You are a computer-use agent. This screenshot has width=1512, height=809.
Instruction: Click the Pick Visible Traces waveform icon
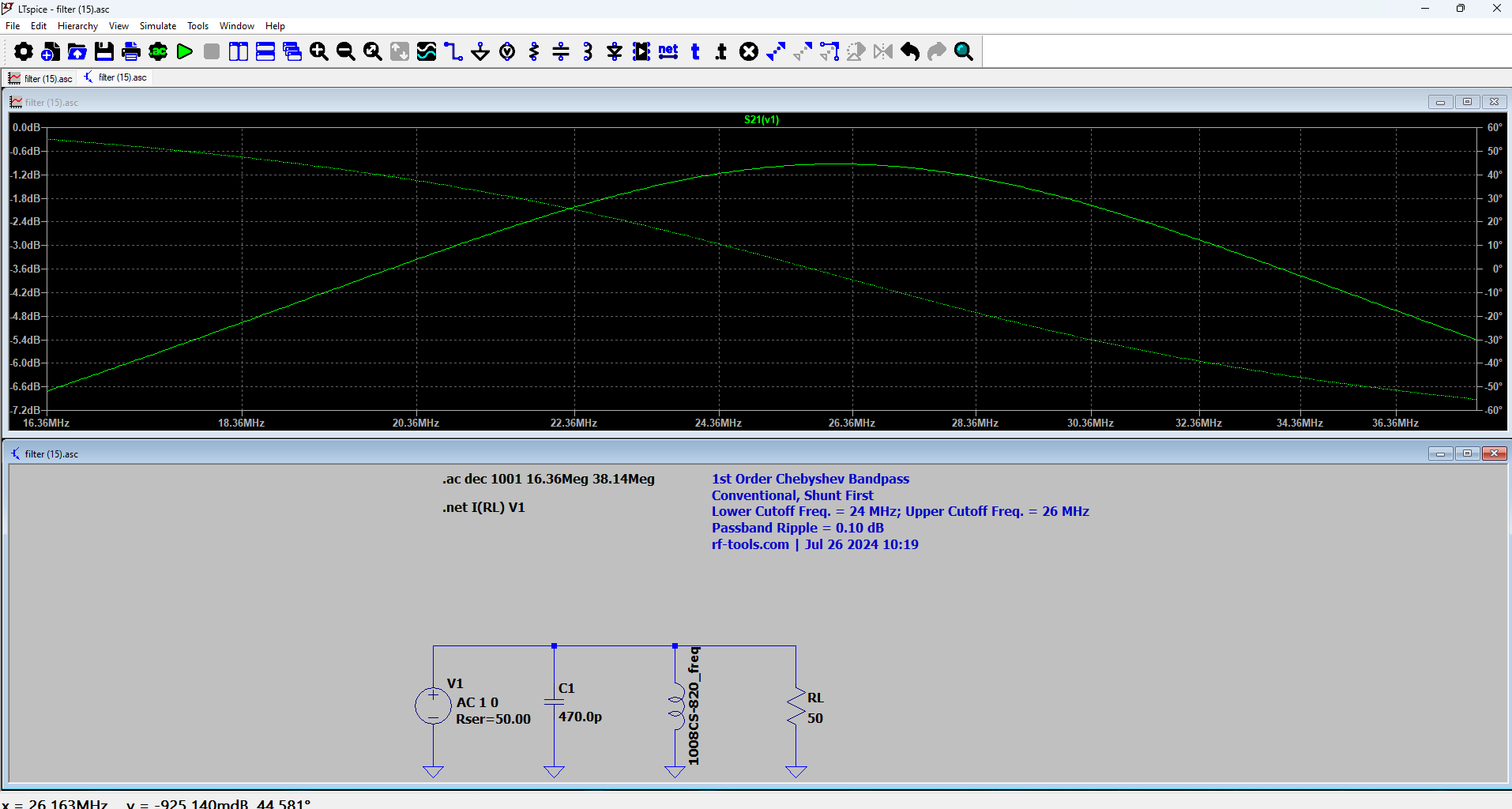427,51
